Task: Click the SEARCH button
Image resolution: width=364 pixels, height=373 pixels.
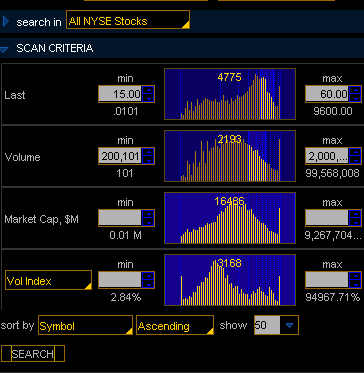Action: pos(33,354)
